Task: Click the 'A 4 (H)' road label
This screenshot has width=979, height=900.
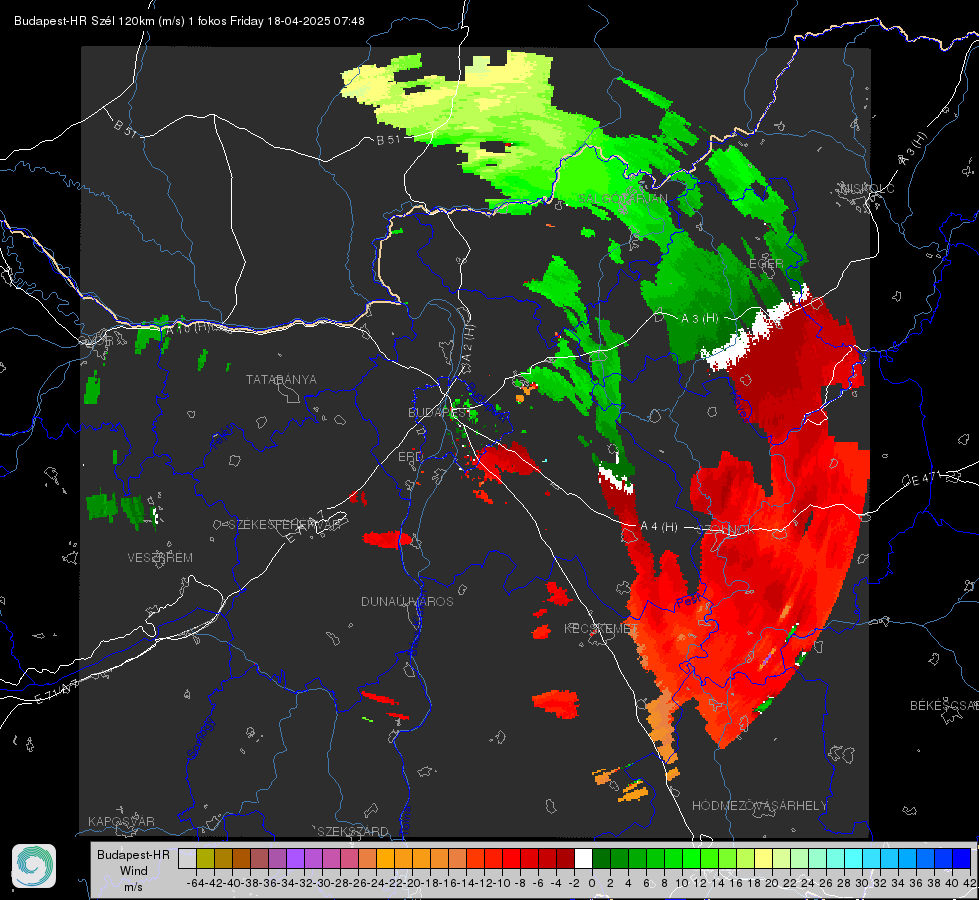Action: click(659, 527)
